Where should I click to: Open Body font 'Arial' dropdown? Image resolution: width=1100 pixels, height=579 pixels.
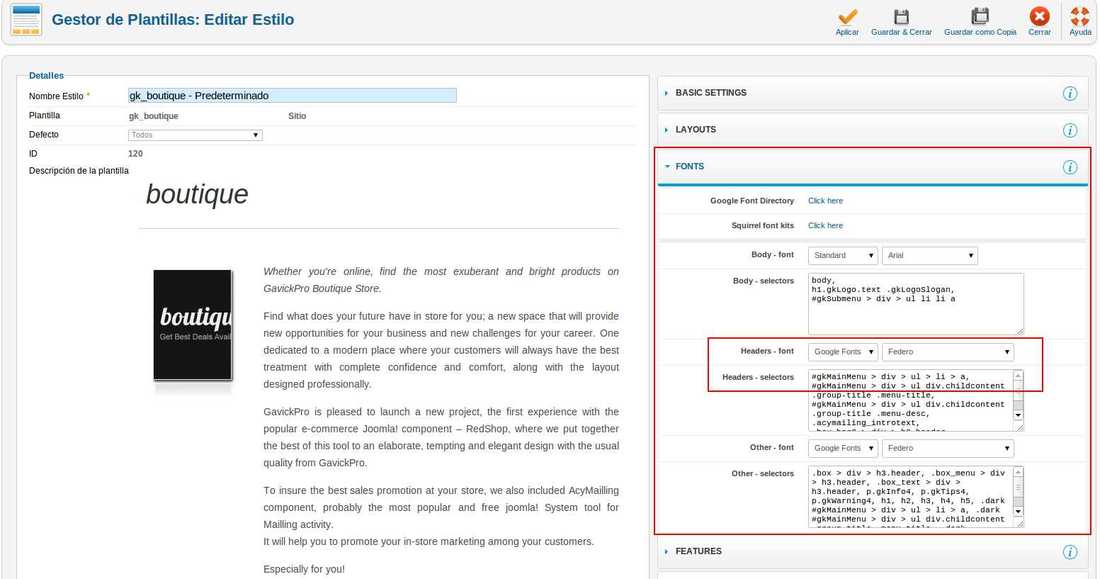tap(930, 255)
